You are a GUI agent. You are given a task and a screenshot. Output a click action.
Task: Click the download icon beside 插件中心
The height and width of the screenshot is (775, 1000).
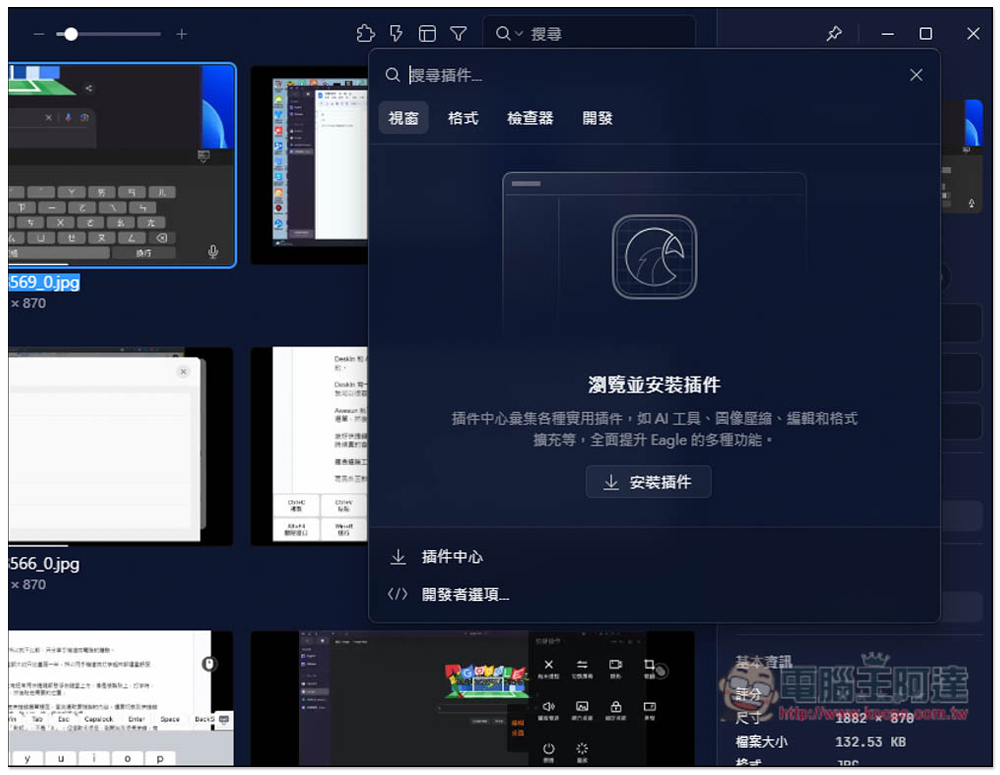(x=398, y=557)
